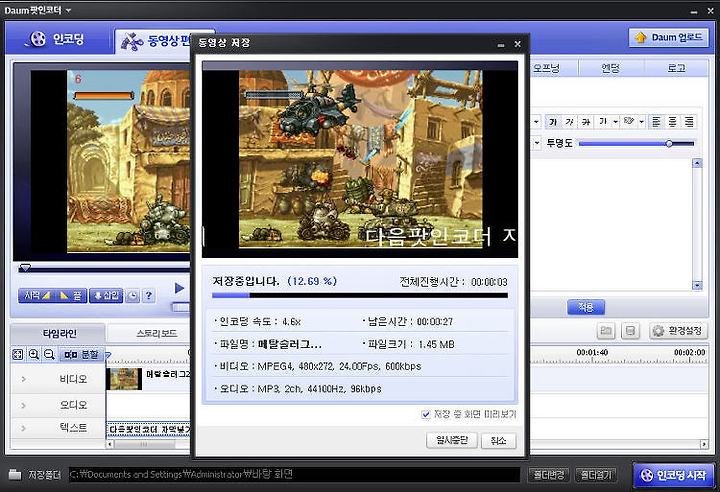Open the font size dropdown left of bold
This screenshot has height=492, width=720.
coord(536,122)
